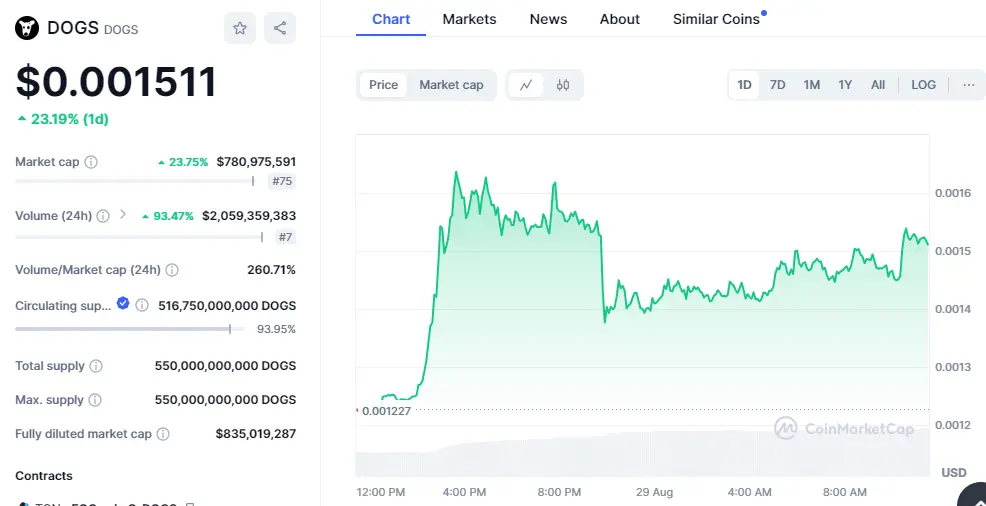This screenshot has height=506, width=986.
Task: Open Circulating supply info icon
Action: pyautogui.click(x=143, y=305)
